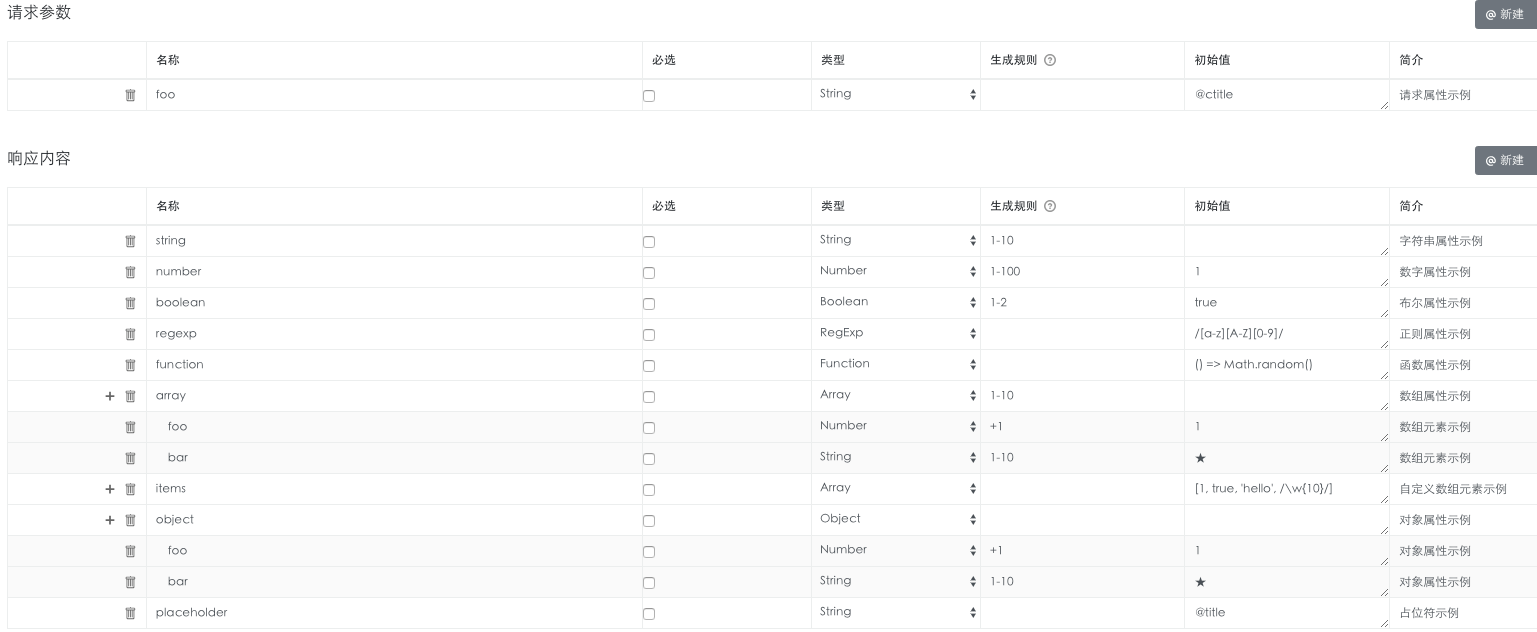
Task: Open 生成规则 help icon in 请求参数 table
Action: coord(1050,60)
